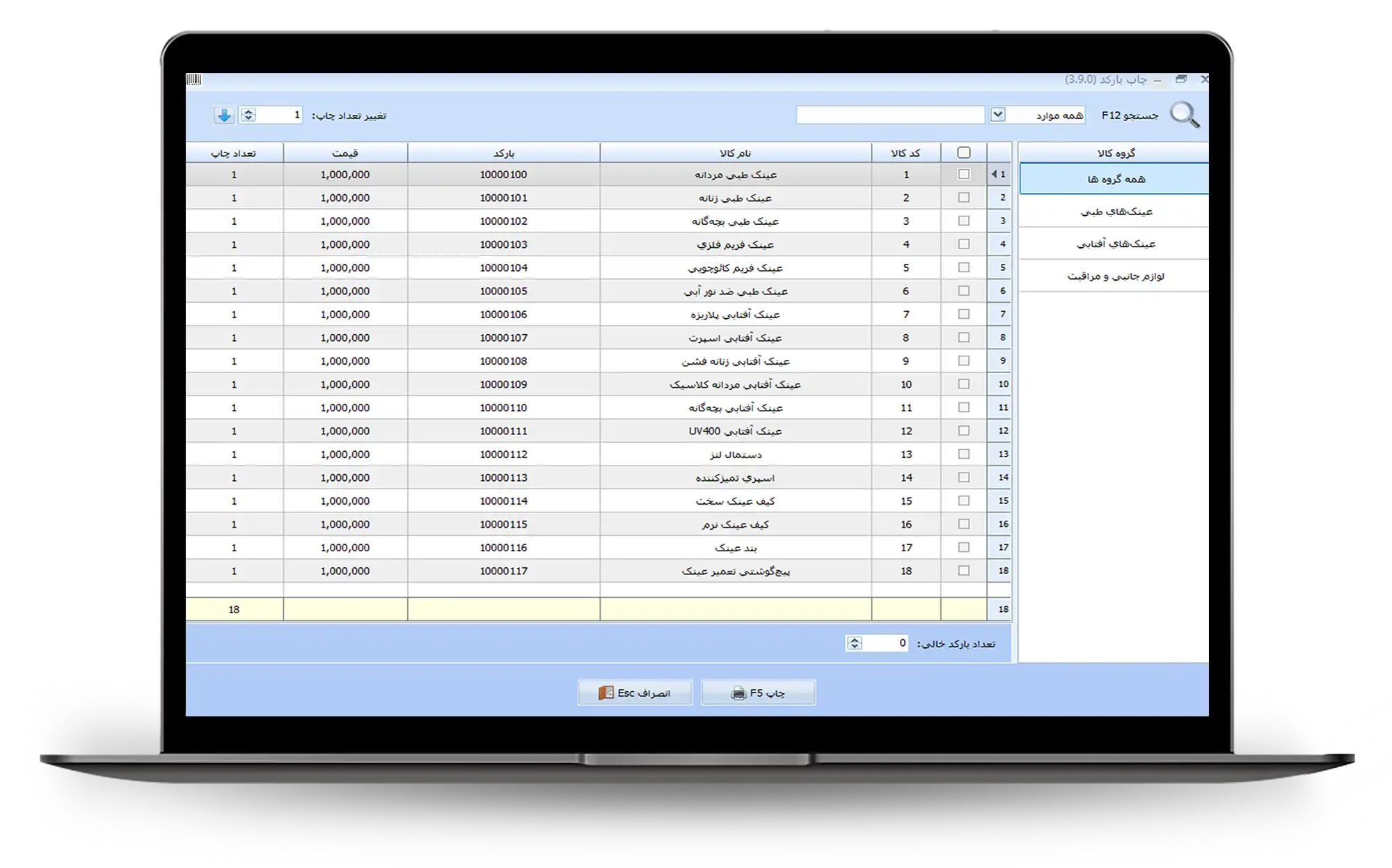Image resolution: width=1392 pixels, height=868 pixels.
Task: Check the box for barcode 10000100 row
Action: coord(963,175)
